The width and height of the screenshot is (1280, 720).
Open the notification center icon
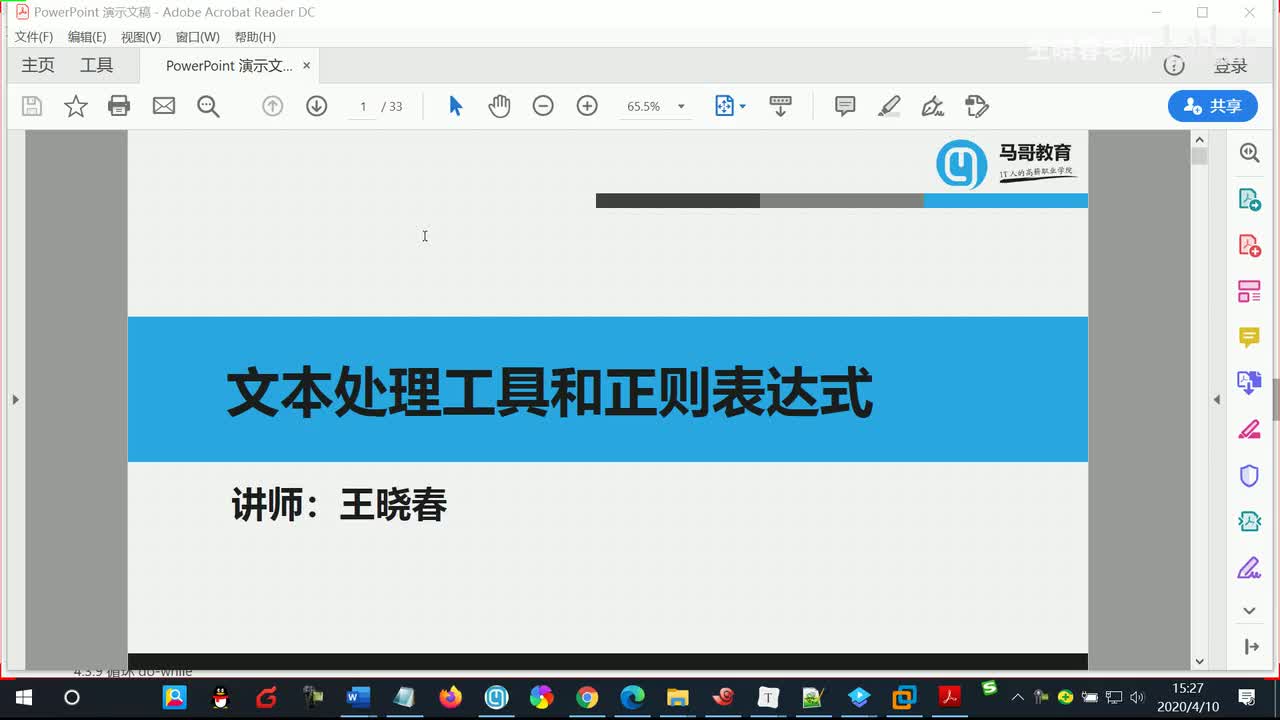pos(1247,697)
